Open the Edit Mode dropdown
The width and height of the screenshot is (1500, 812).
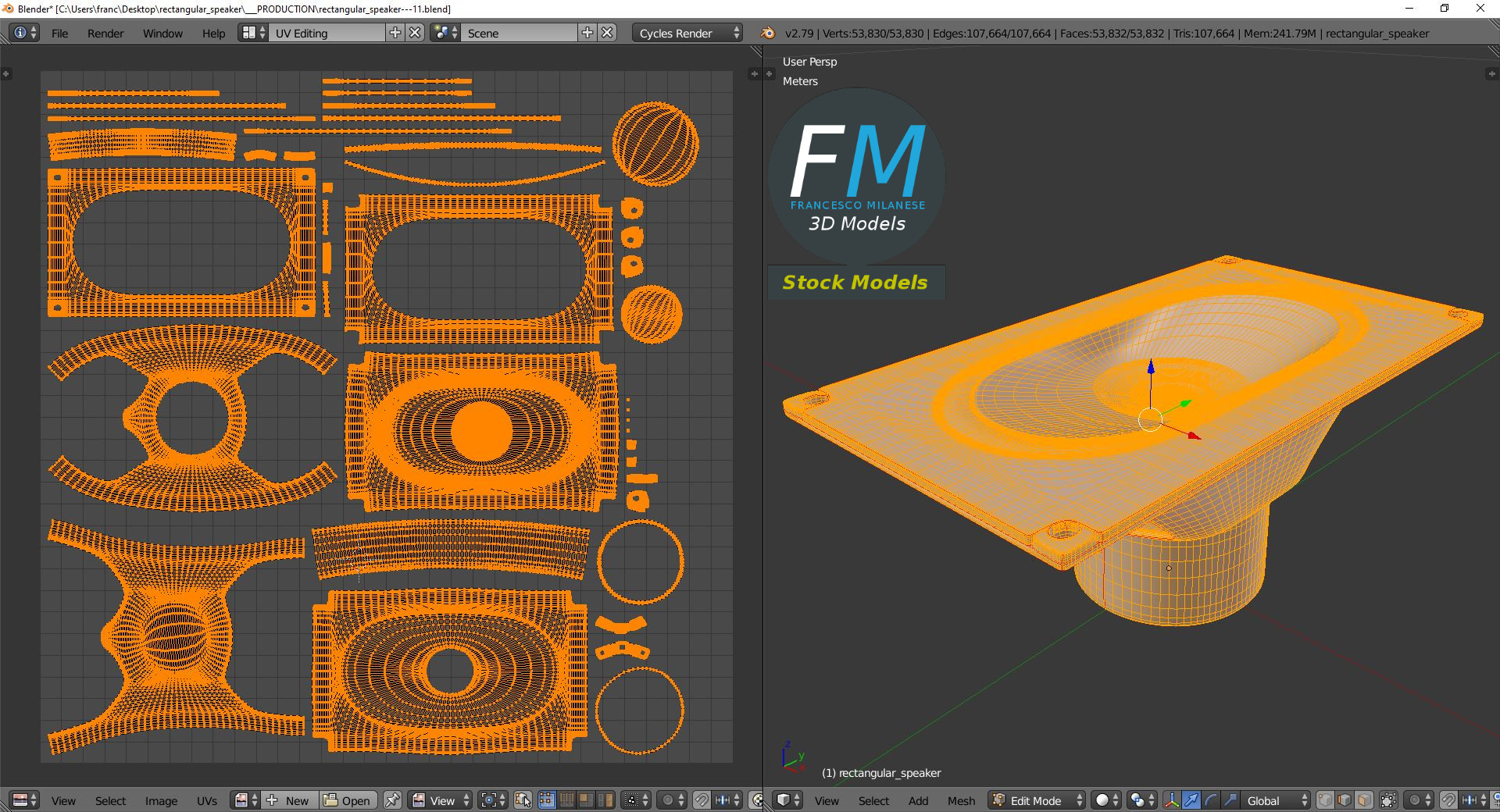(1037, 800)
